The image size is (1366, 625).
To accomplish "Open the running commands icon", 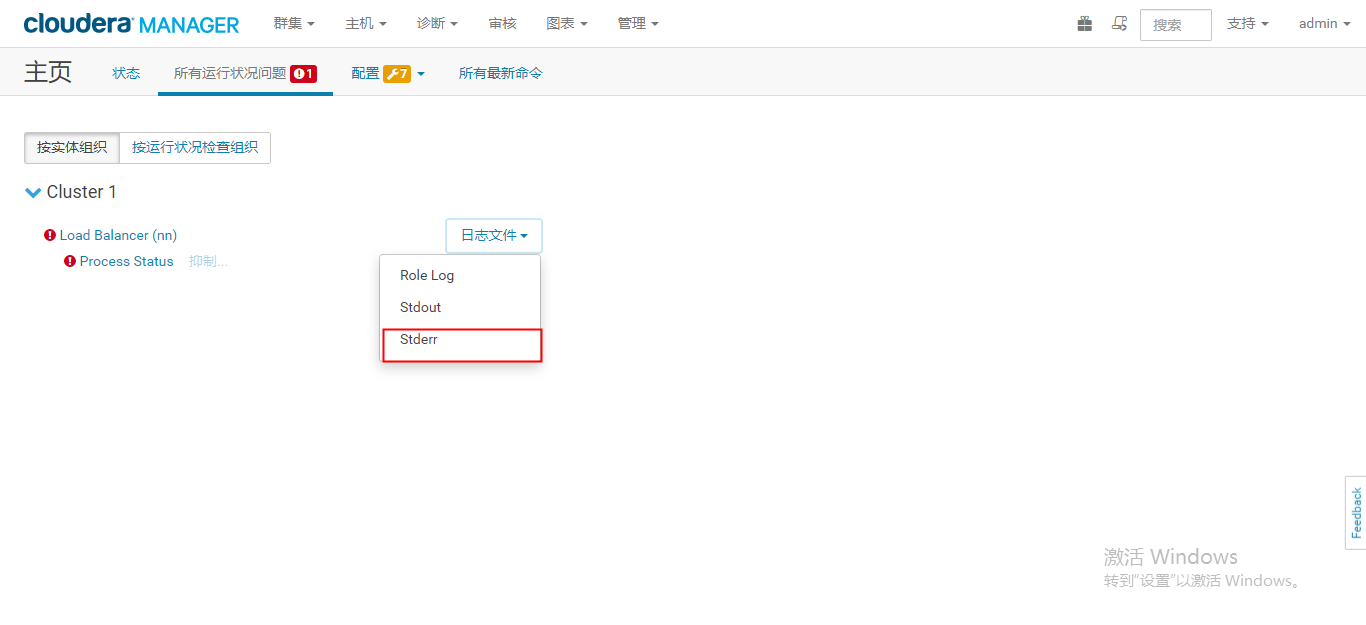I will click(x=1120, y=23).
